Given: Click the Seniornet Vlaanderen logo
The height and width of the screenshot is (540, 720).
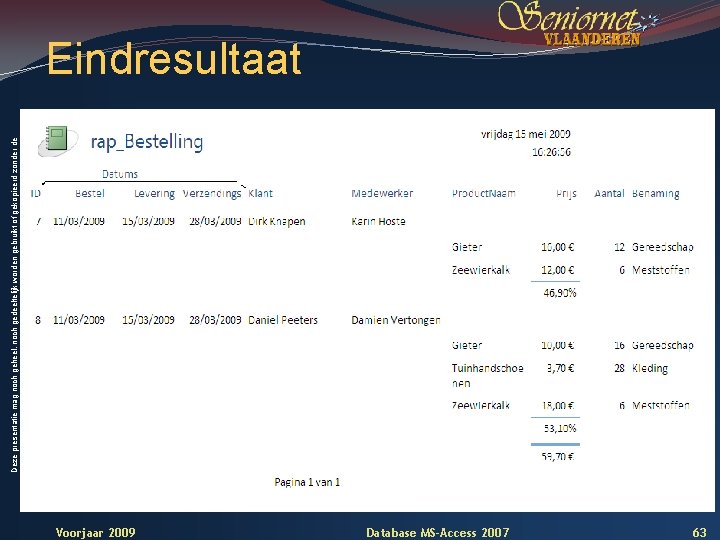Looking at the screenshot, I should pyautogui.click(x=578, y=23).
